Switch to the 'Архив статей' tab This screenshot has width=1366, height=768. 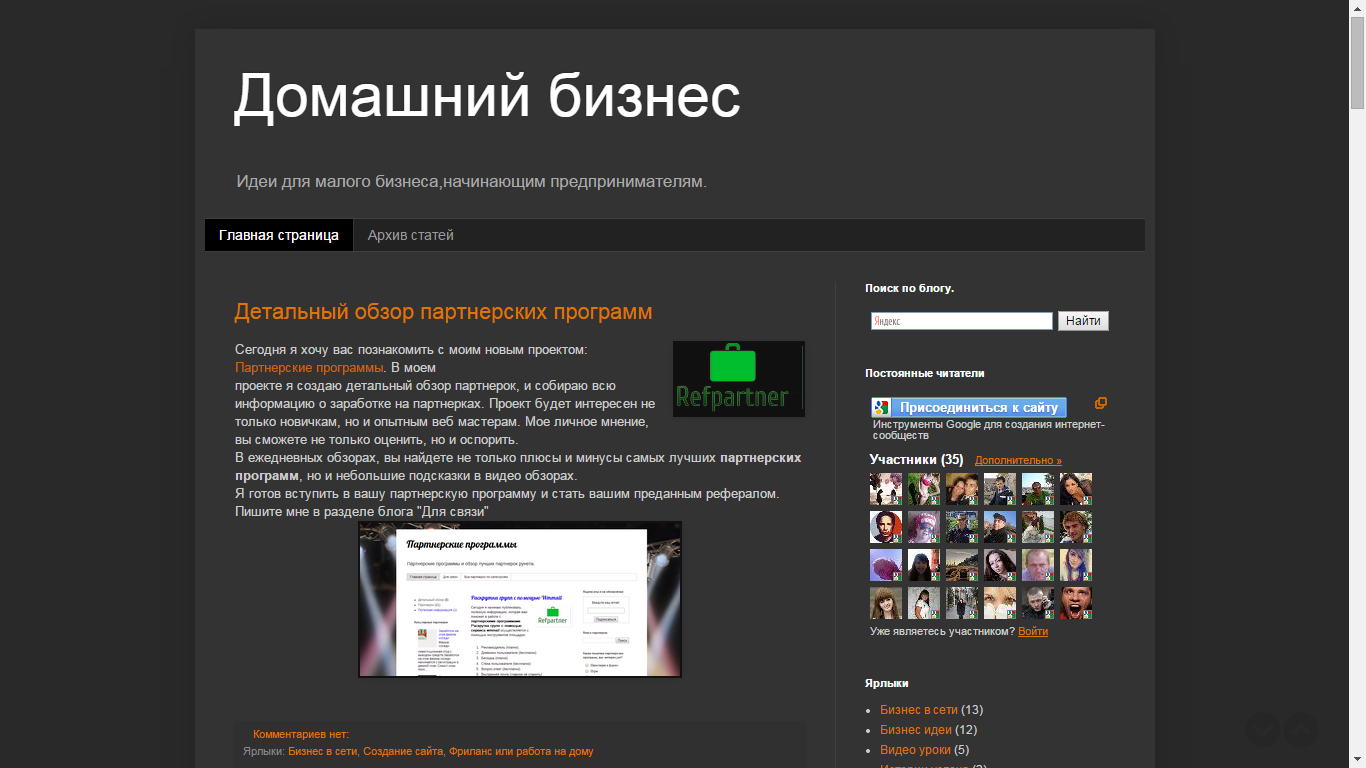click(410, 235)
